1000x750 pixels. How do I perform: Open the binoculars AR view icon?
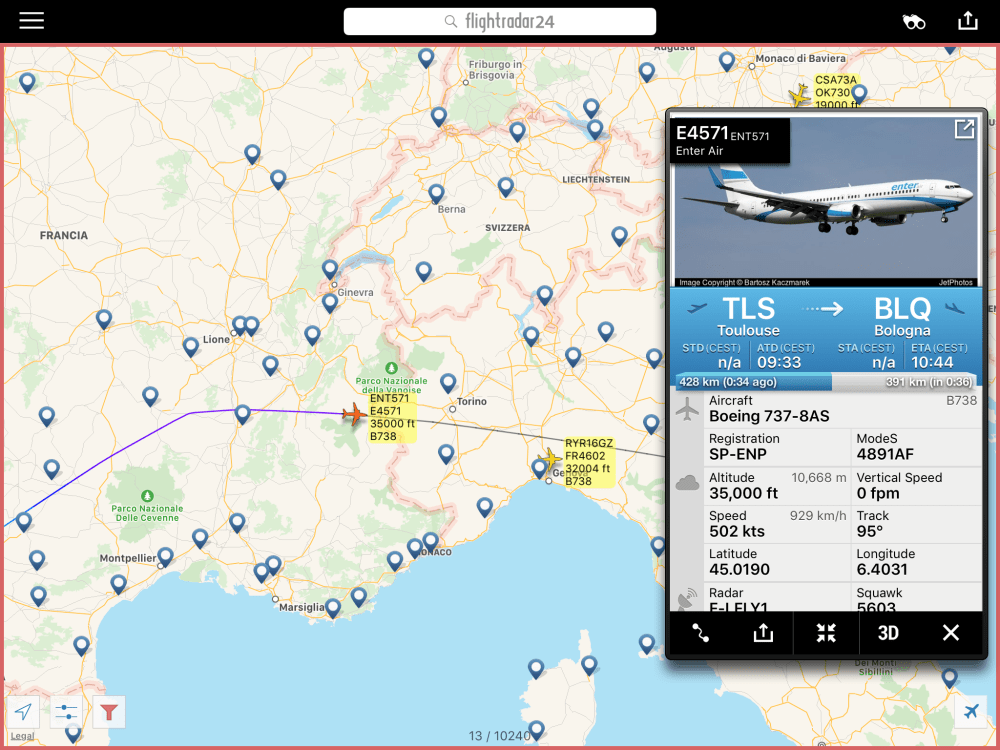coord(914,21)
